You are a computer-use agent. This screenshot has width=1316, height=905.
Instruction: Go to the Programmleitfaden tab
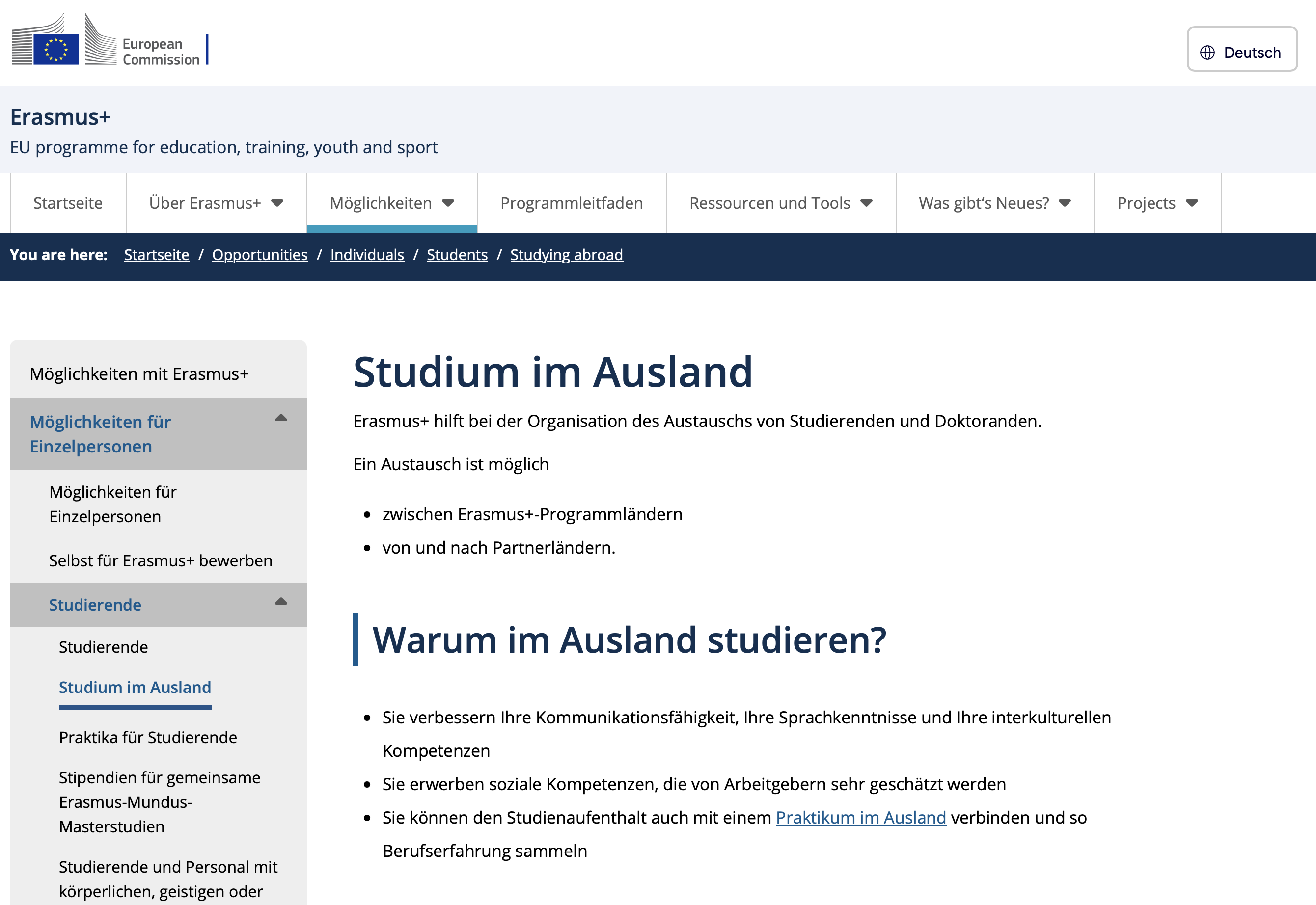point(571,202)
